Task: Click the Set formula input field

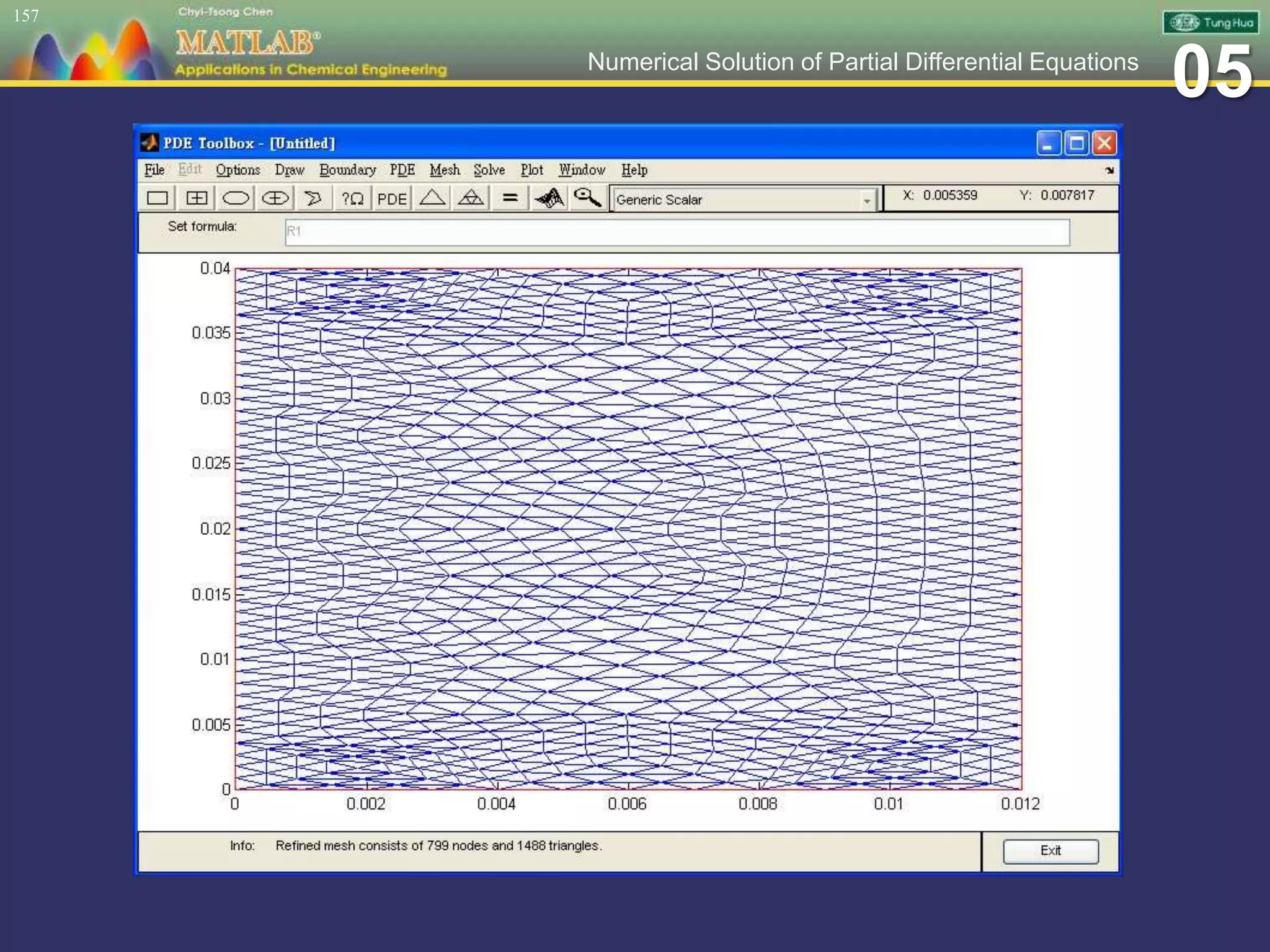Action: click(x=677, y=232)
